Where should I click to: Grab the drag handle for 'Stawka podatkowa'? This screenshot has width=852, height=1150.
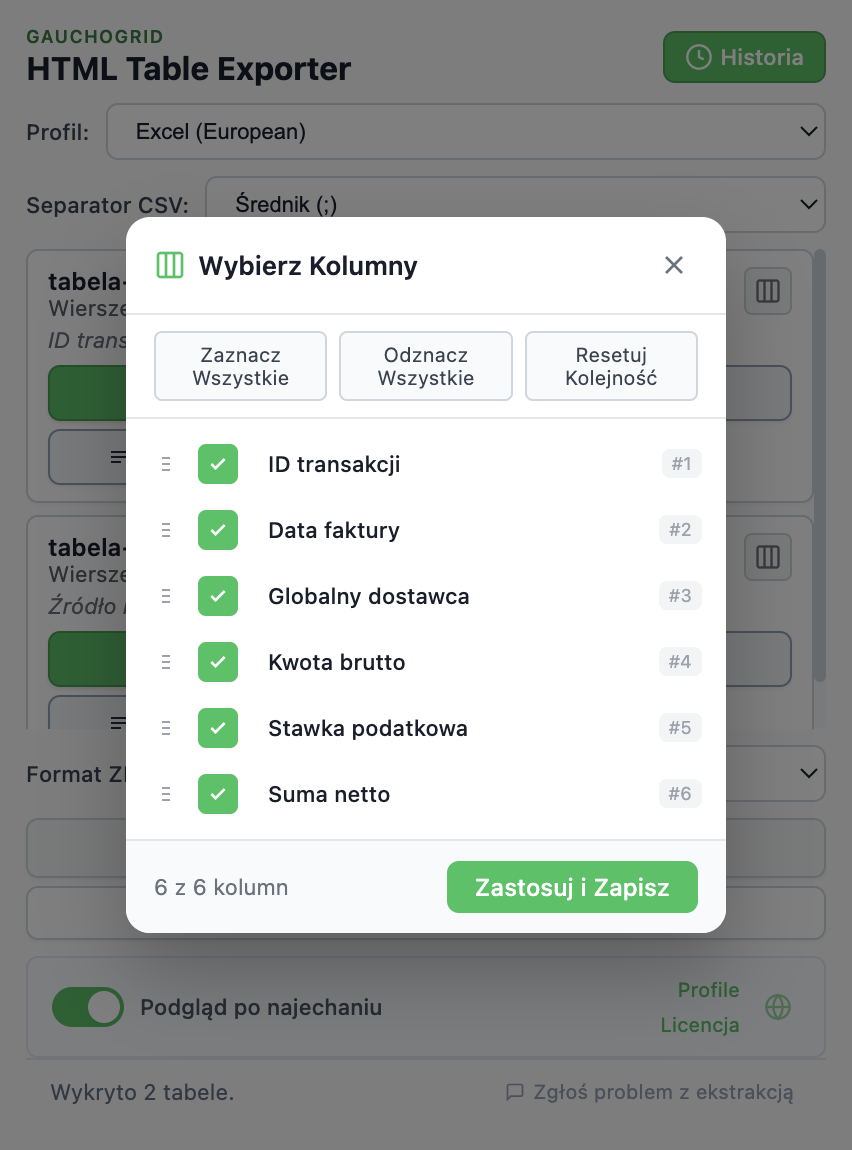coord(166,728)
